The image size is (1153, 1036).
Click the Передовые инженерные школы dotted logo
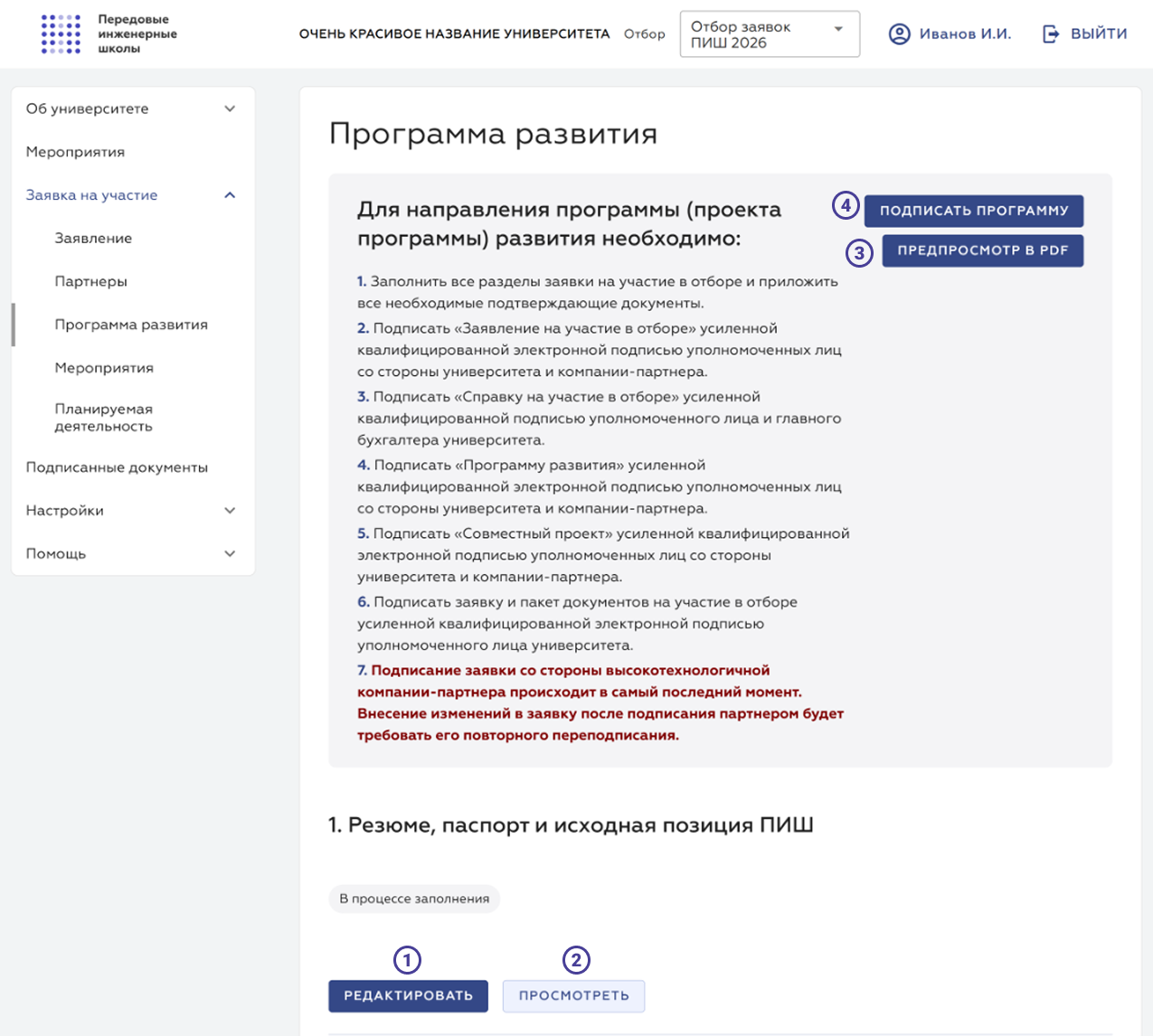[61, 33]
